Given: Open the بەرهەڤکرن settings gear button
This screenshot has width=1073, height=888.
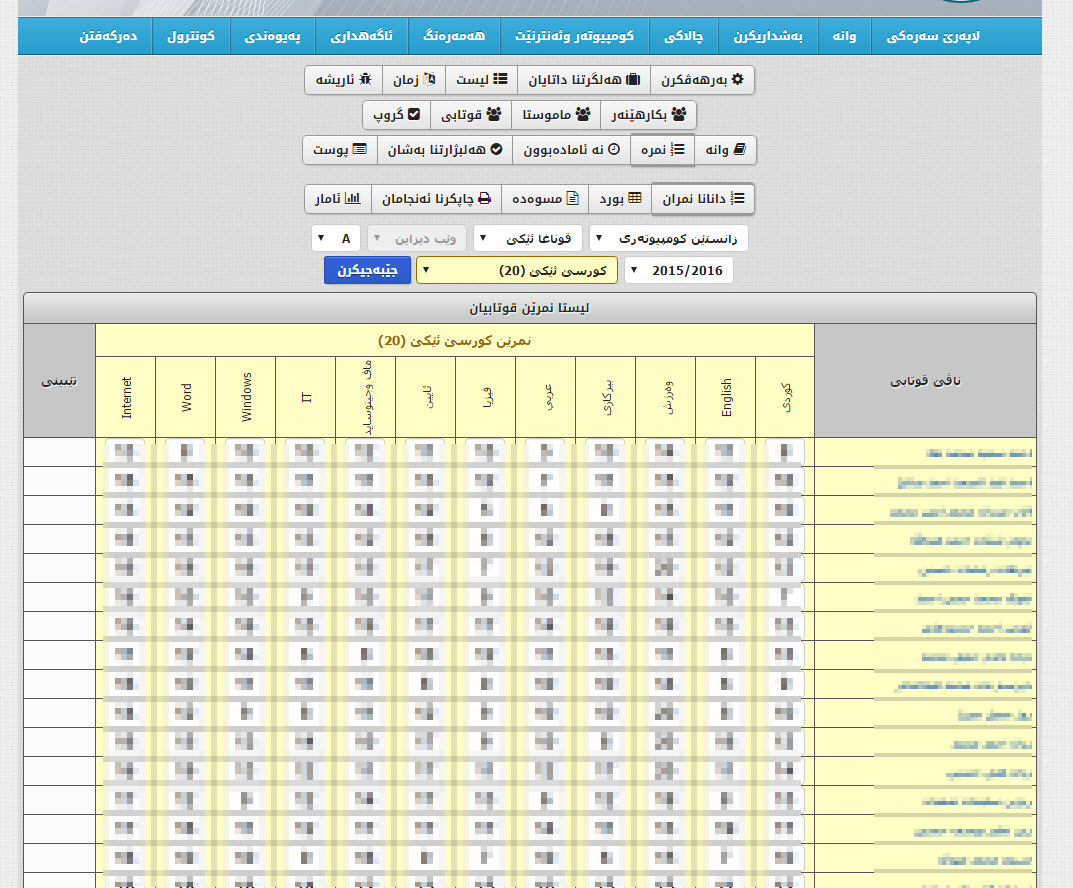Looking at the screenshot, I should point(703,80).
